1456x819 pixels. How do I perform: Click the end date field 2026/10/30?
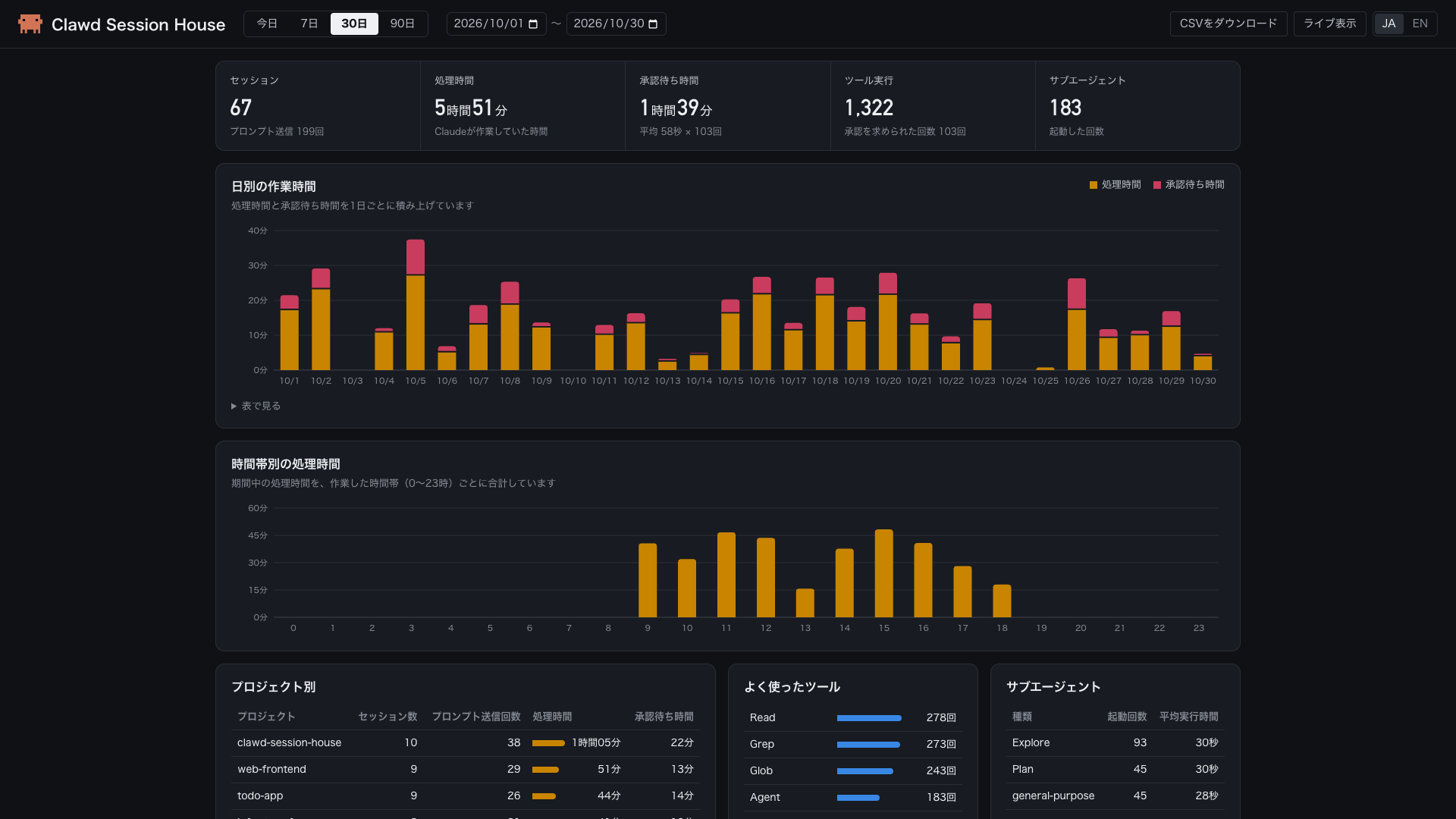coord(616,24)
